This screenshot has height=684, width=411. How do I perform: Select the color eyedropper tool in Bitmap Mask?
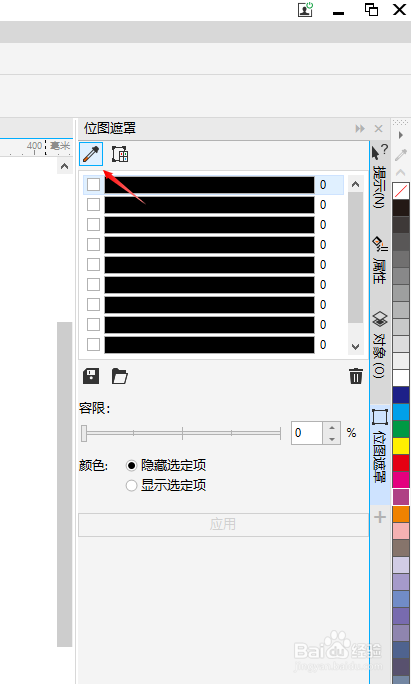click(91, 154)
